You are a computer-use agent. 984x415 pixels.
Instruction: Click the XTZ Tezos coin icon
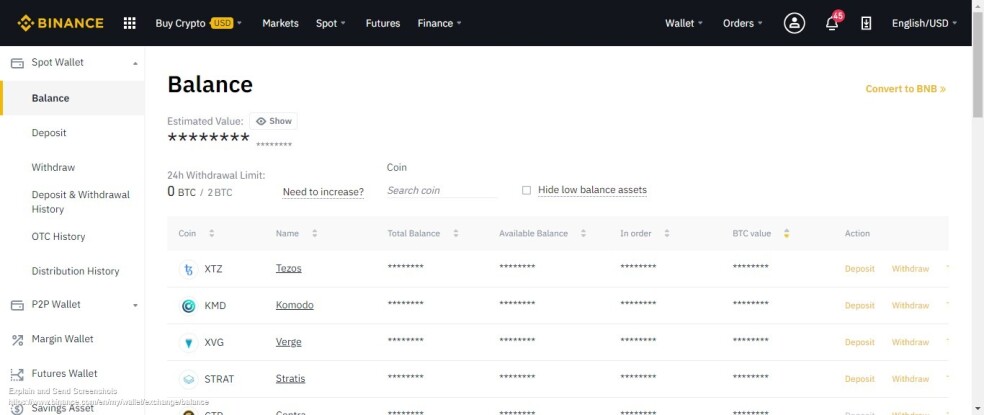tap(188, 269)
